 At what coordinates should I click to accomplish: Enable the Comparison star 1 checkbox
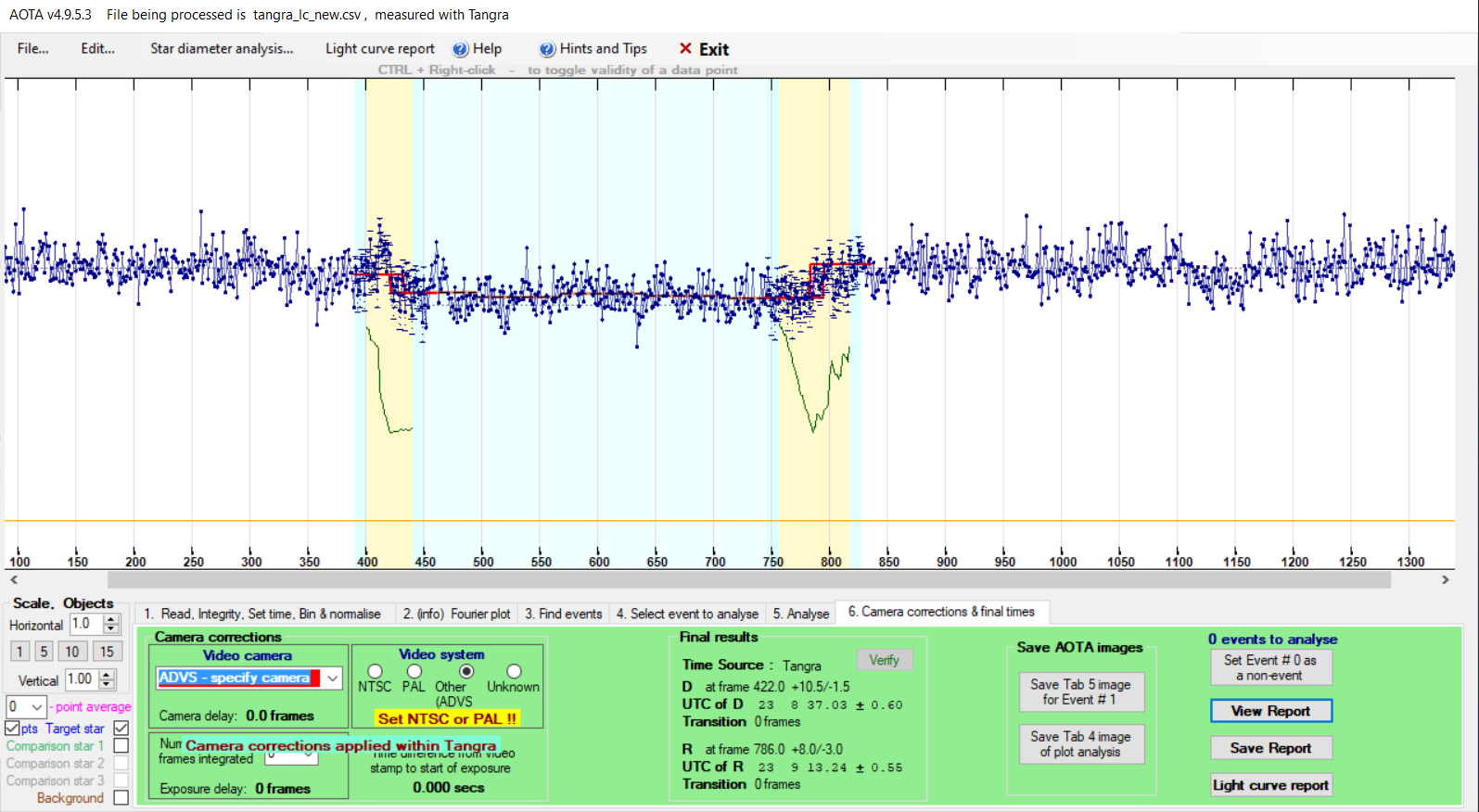click(121, 745)
